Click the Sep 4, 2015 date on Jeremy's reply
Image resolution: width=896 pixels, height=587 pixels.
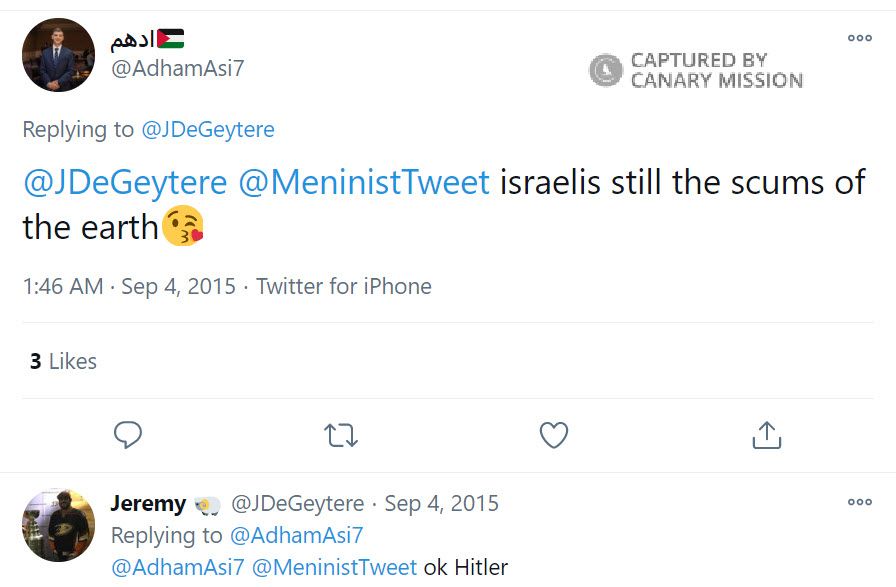click(441, 503)
